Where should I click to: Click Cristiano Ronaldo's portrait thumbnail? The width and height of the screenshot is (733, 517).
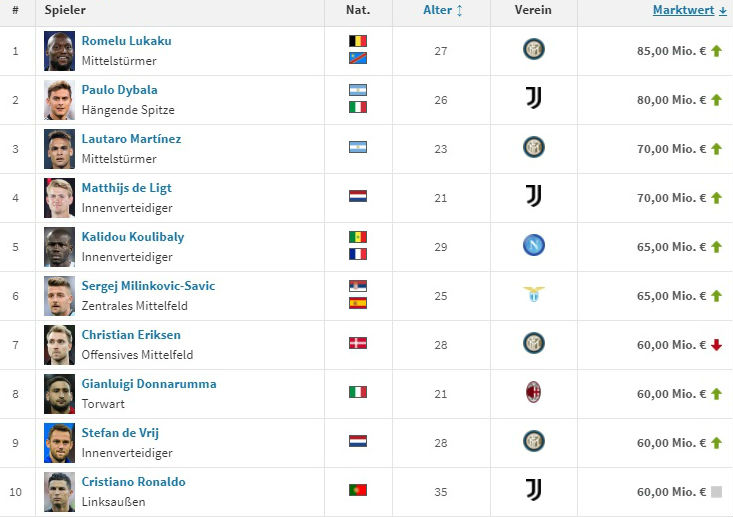59,491
